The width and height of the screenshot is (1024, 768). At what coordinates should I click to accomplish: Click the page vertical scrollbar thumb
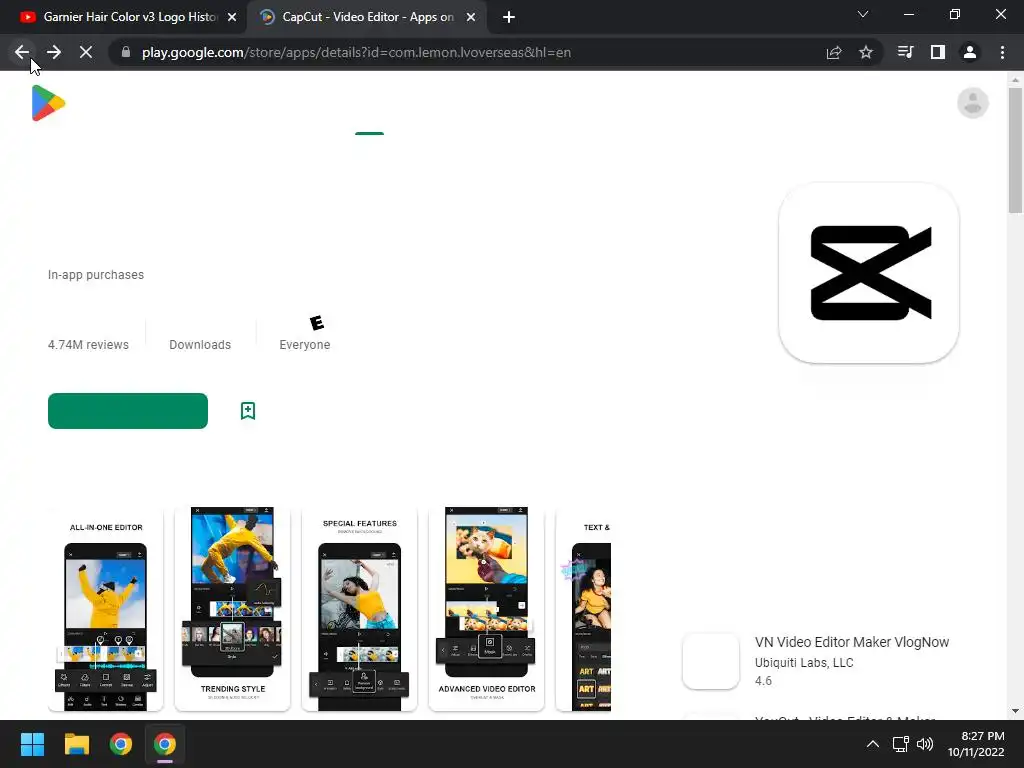click(x=1015, y=150)
